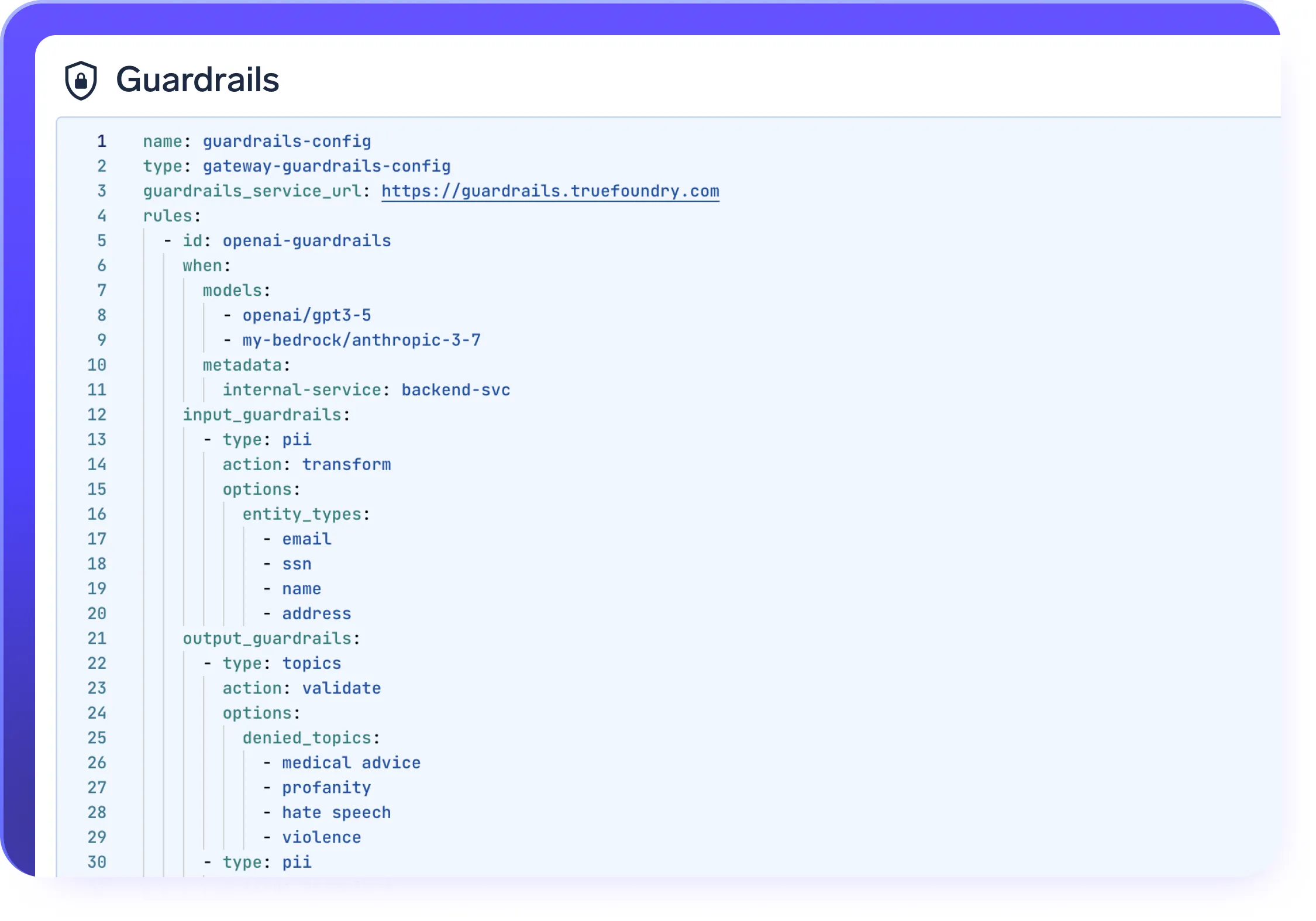This screenshot has width=1316, height=921.
Task: Click the address entity entry
Action: [316, 613]
